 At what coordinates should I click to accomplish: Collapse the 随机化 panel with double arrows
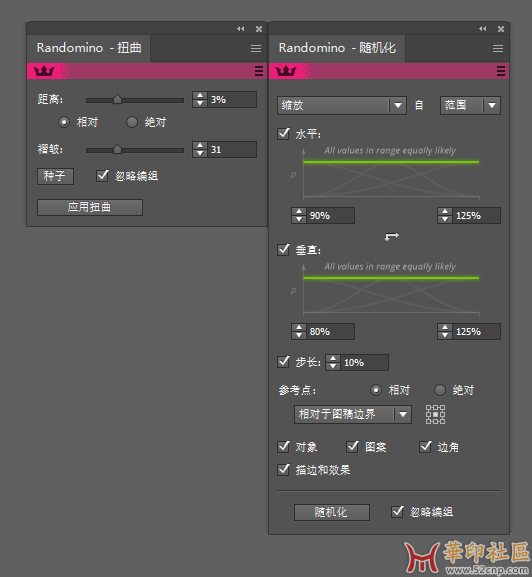483,29
